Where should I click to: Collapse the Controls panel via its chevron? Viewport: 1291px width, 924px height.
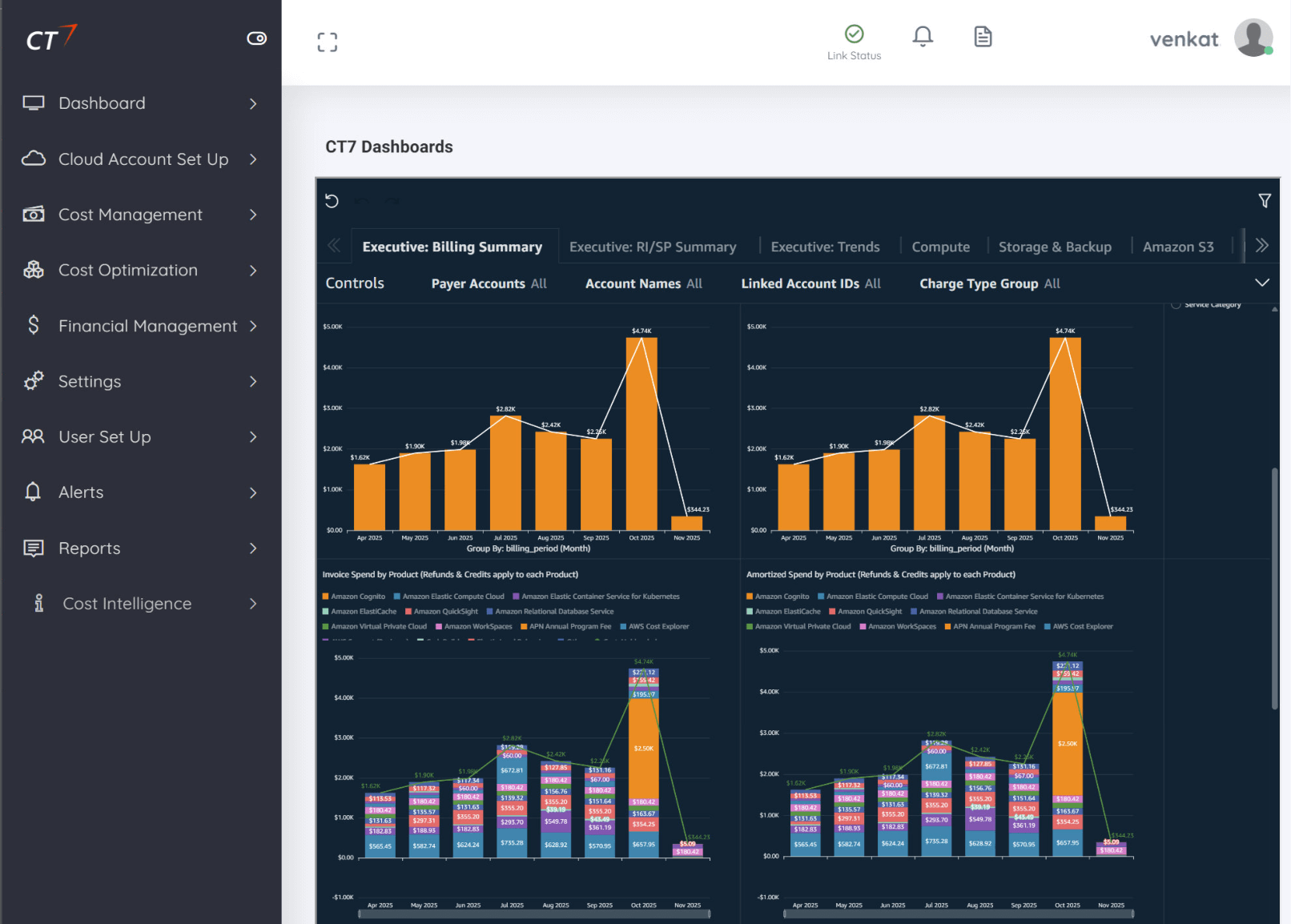pyautogui.click(x=1263, y=283)
